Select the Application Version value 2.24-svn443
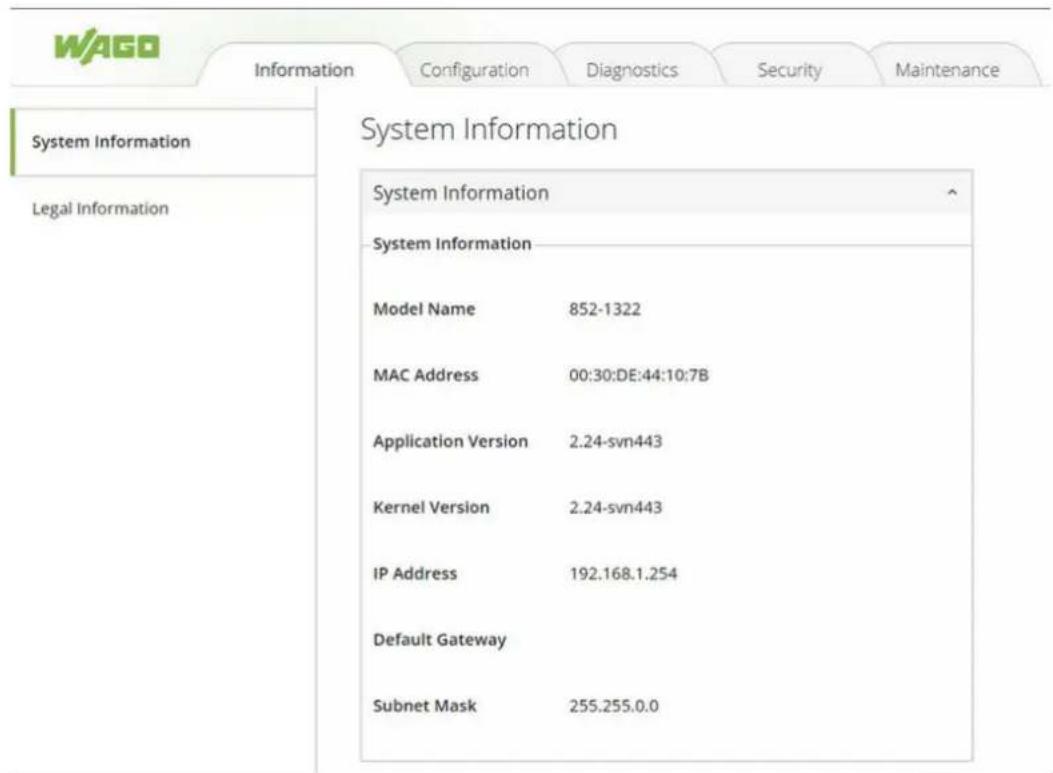The height and width of the screenshot is (773, 1053). pyautogui.click(x=615, y=441)
